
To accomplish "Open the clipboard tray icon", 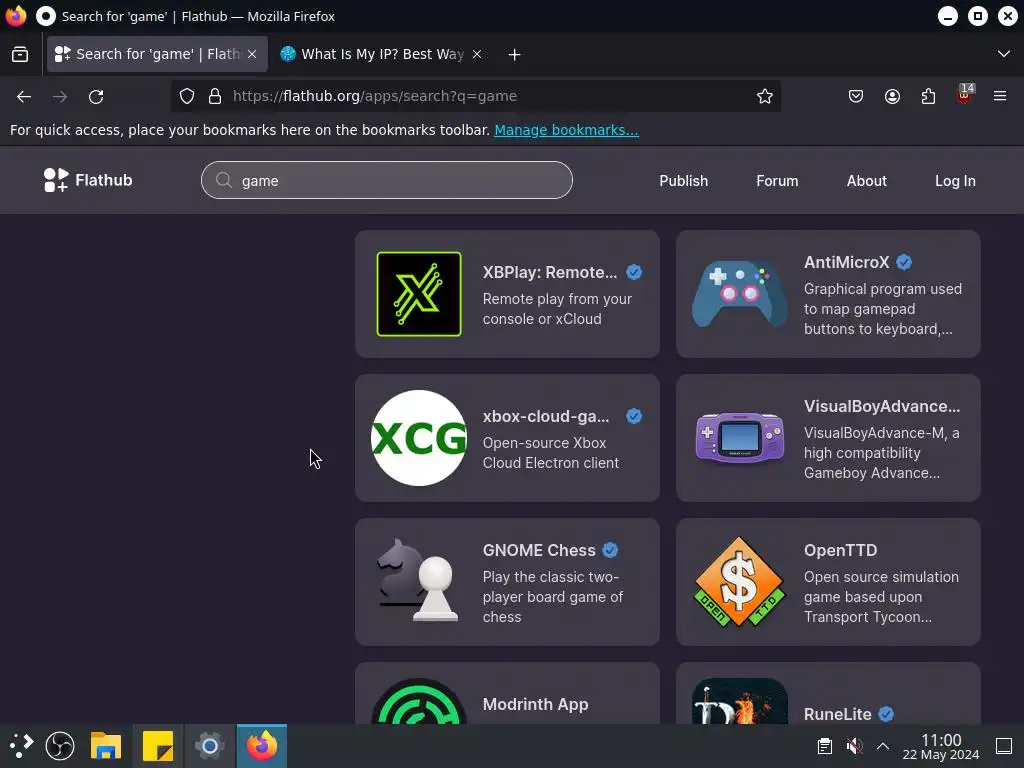I will click(x=825, y=746).
